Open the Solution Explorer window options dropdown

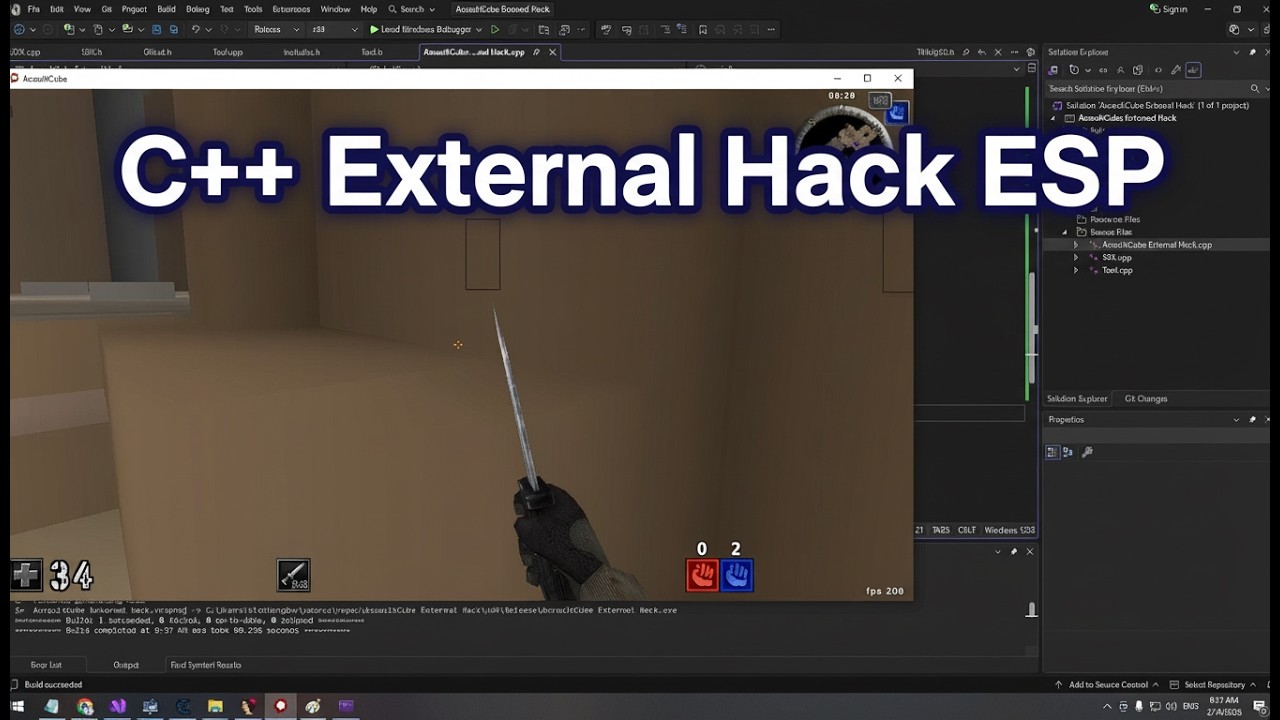(x=1236, y=52)
